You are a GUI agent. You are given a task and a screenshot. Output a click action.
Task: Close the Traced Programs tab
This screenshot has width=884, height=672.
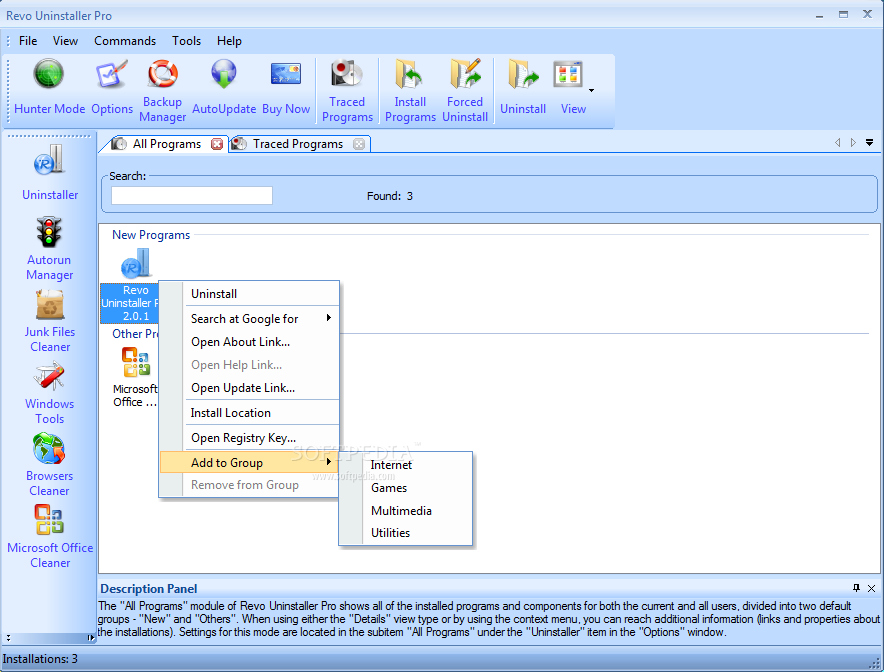[x=359, y=144]
